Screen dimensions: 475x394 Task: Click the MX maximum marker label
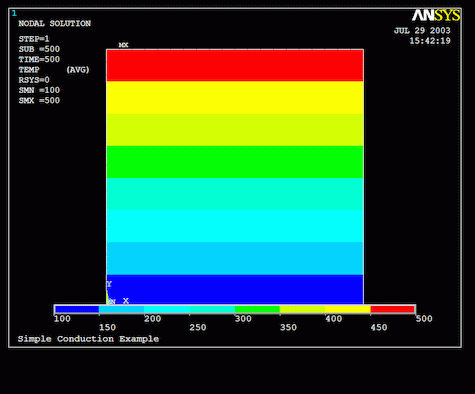coord(123,45)
